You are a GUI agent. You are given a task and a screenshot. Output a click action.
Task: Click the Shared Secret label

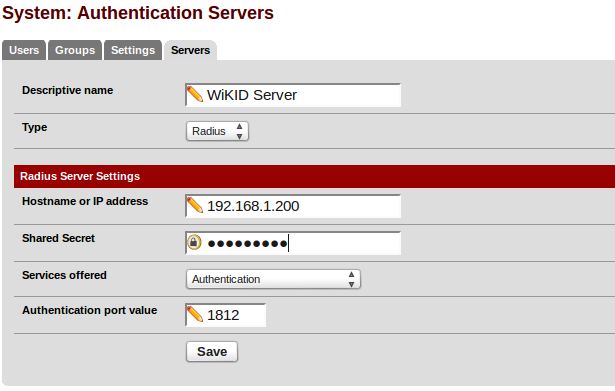(x=58, y=238)
